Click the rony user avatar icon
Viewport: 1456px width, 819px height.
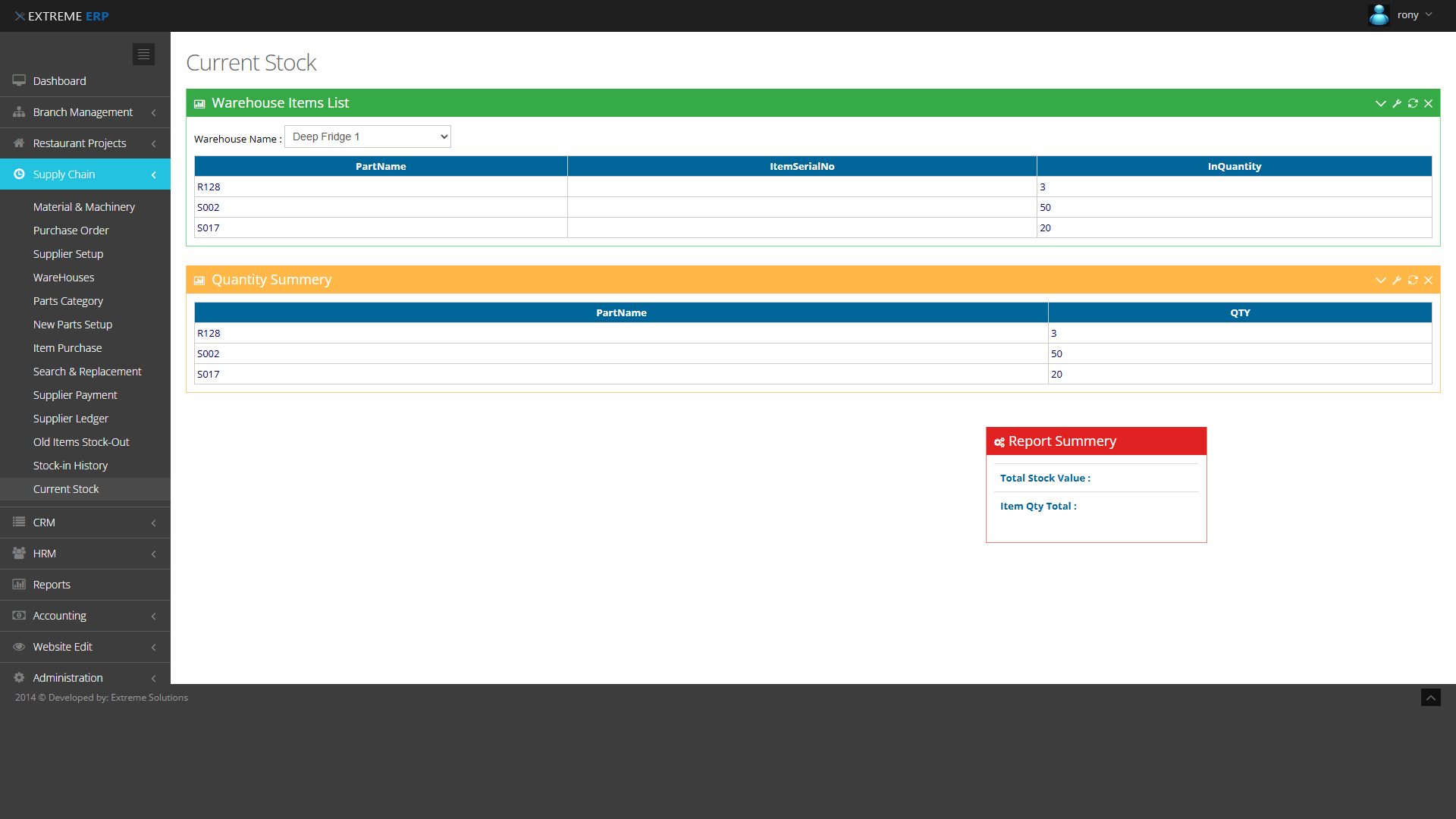1379,15
